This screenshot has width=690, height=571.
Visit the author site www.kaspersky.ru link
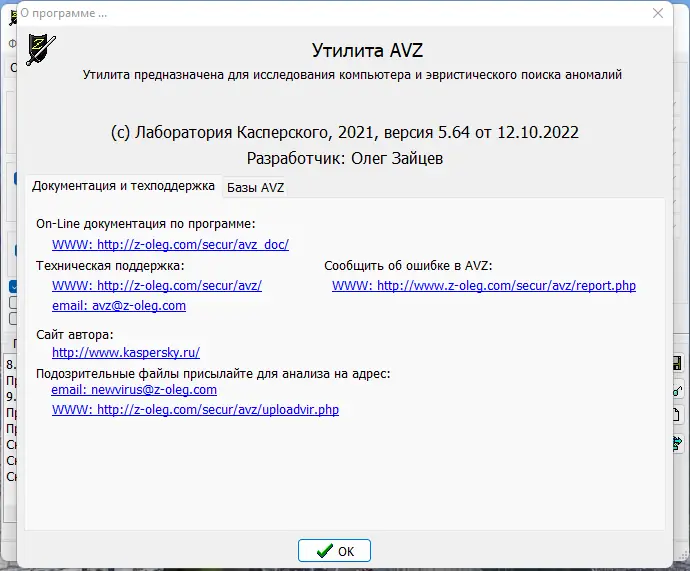pyautogui.click(x=126, y=352)
